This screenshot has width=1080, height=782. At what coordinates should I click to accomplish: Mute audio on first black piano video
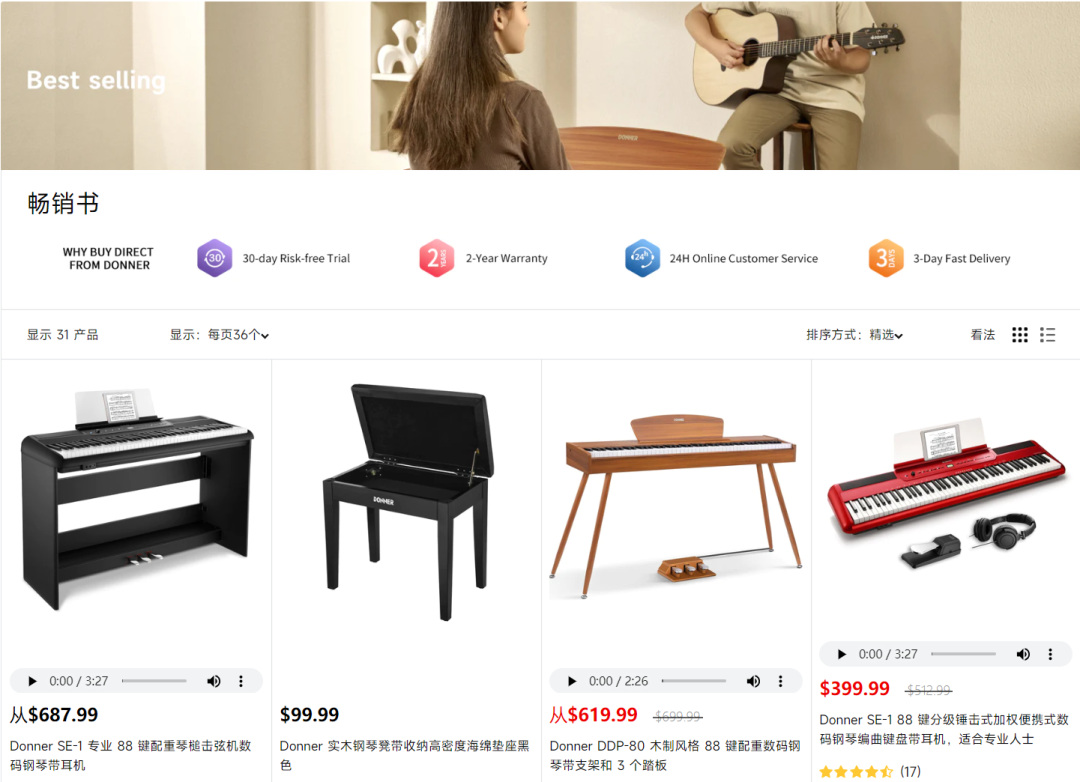point(214,681)
